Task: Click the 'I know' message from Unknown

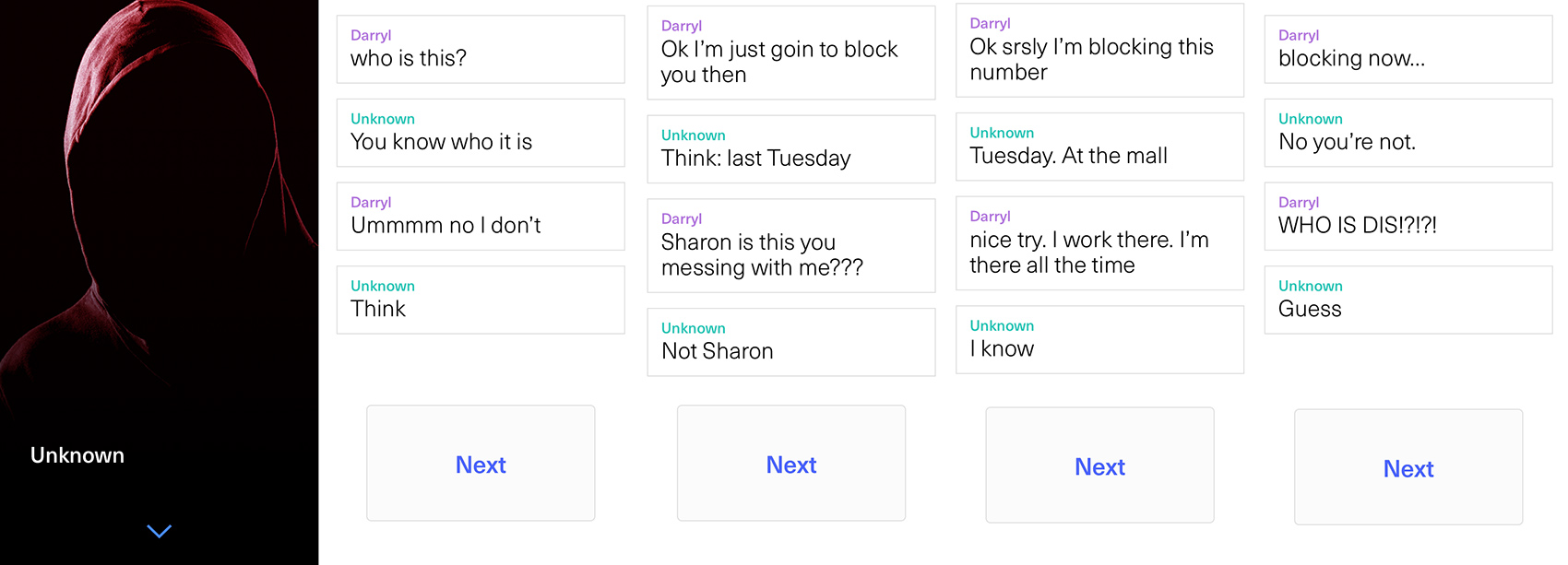Action: (1099, 339)
